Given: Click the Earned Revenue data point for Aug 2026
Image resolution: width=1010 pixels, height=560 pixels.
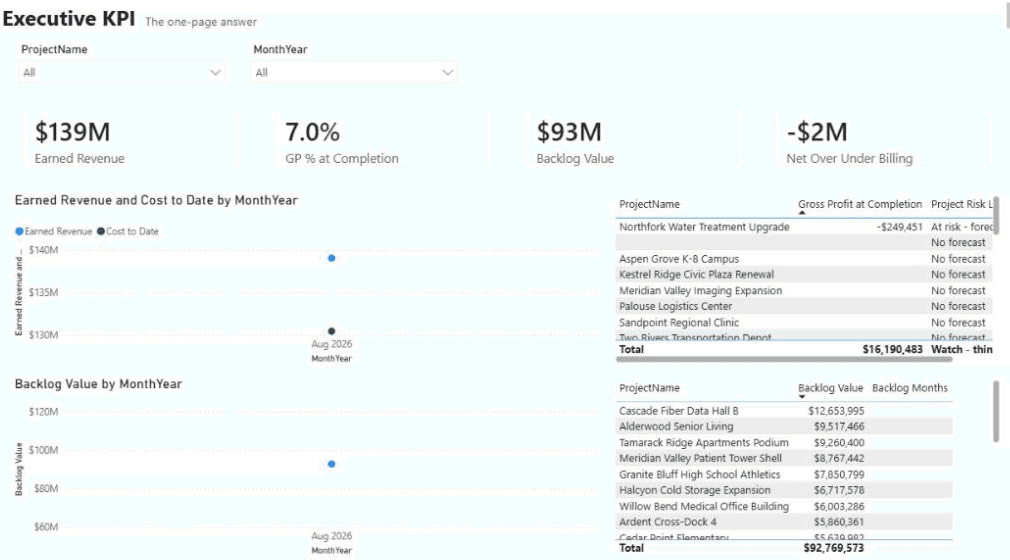Looking at the screenshot, I should (332, 258).
